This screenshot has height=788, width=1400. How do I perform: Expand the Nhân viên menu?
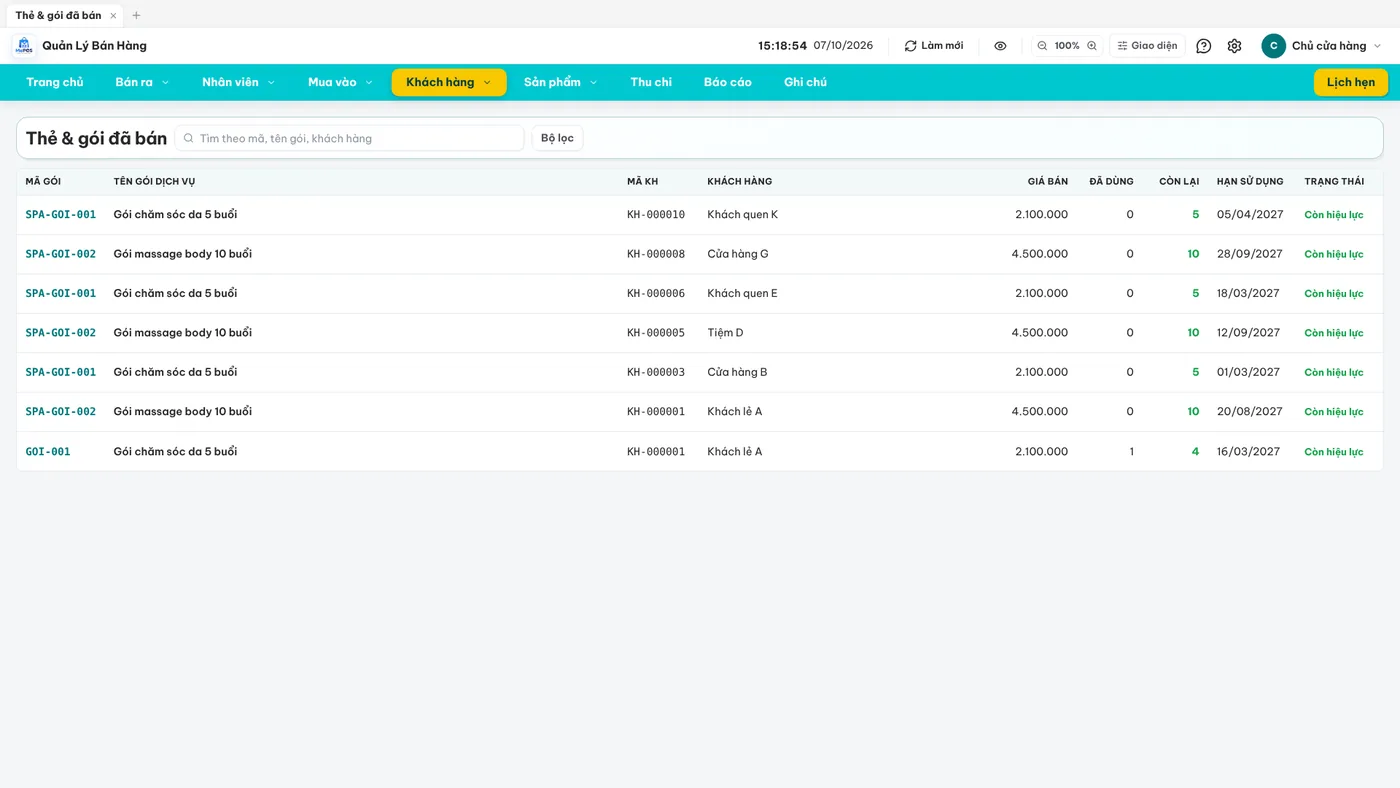(238, 82)
